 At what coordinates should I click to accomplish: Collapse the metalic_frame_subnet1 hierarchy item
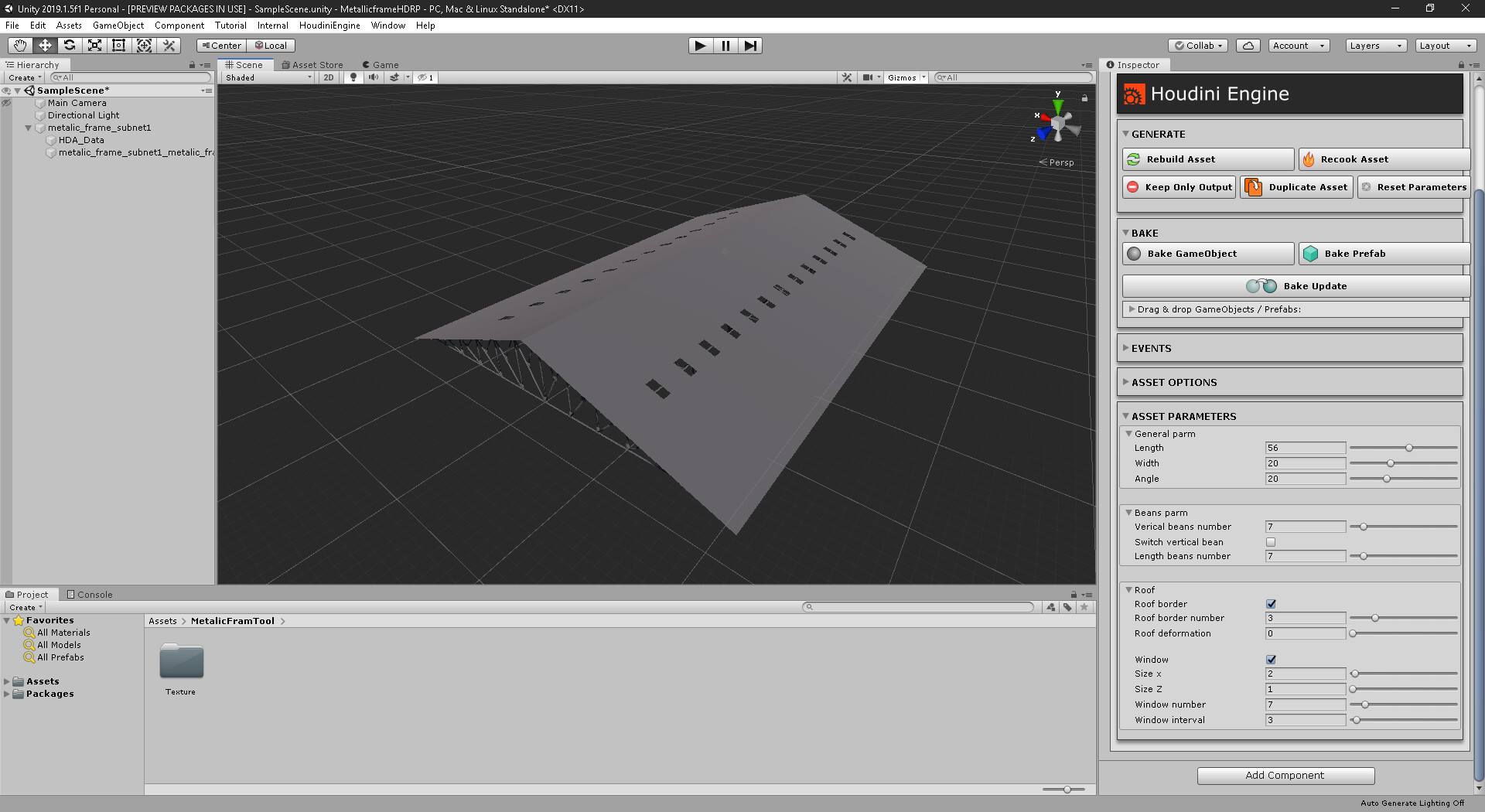click(x=29, y=128)
